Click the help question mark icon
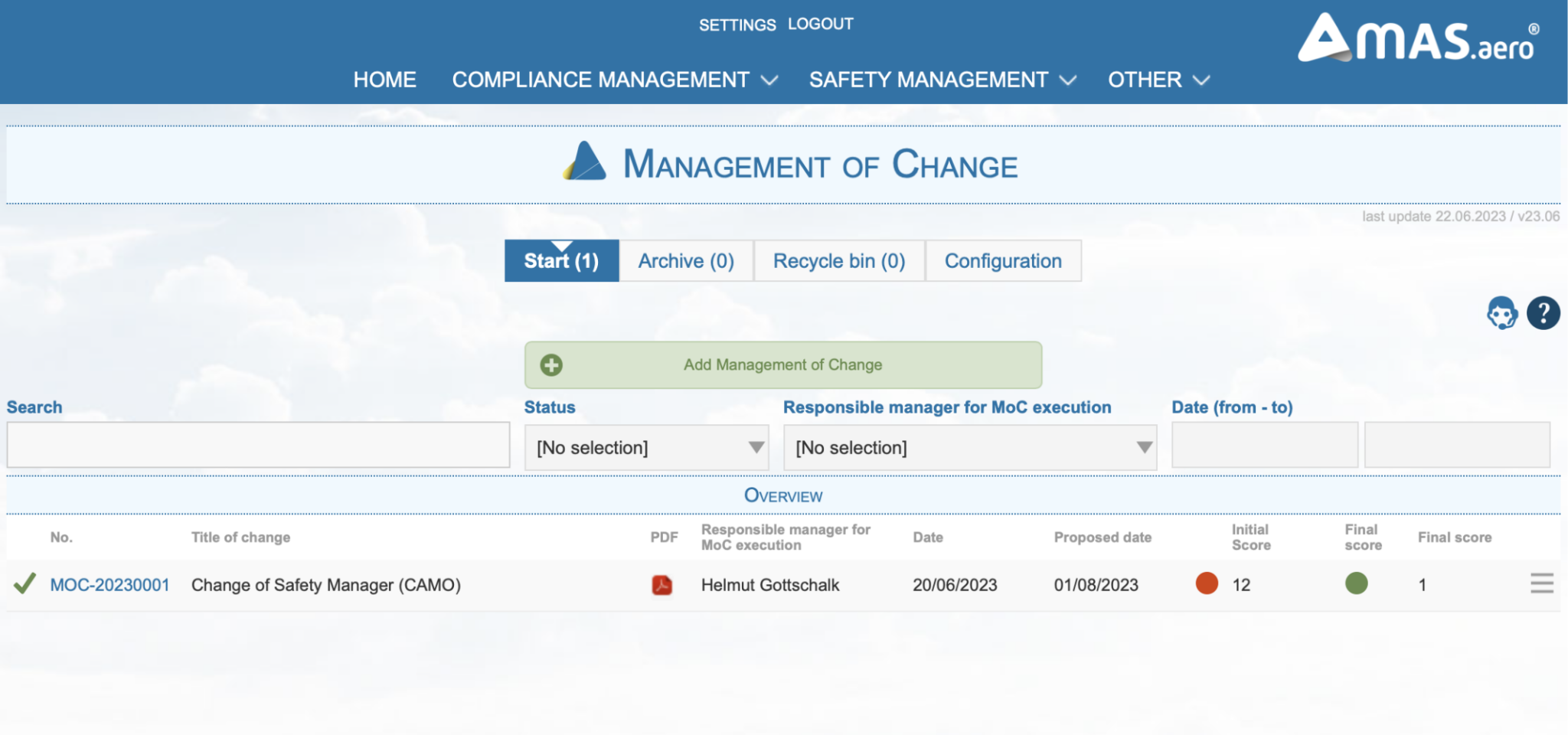The height and width of the screenshot is (735, 1568). pos(1544,313)
